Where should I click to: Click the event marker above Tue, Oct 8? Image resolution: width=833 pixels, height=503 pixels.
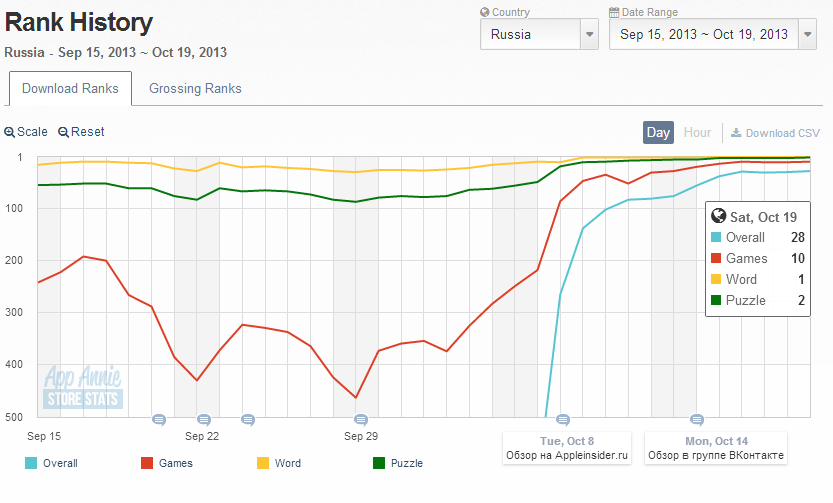pyautogui.click(x=563, y=420)
